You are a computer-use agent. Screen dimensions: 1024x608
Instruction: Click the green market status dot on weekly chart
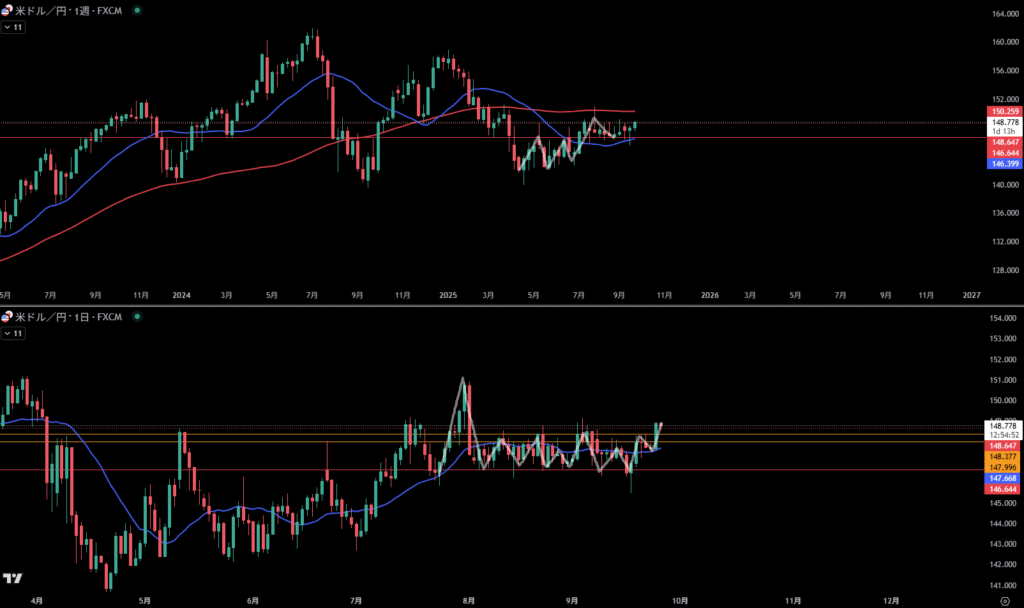pyautogui.click(x=137, y=10)
